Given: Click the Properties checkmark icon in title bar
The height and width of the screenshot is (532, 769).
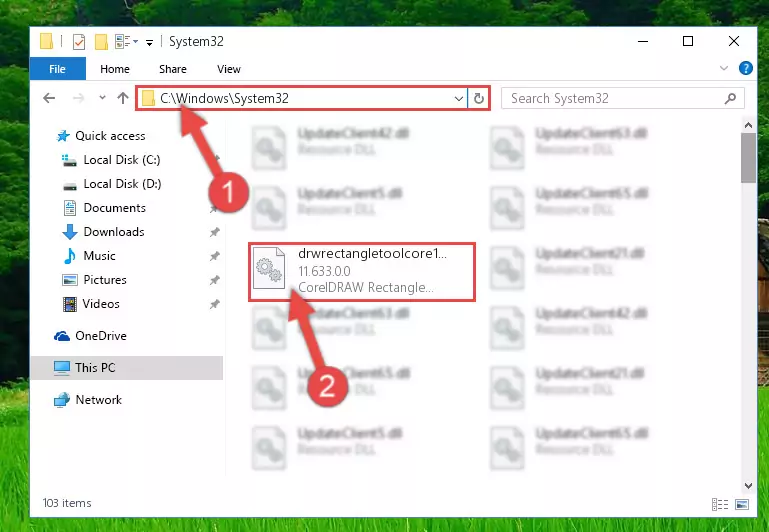Looking at the screenshot, I should (78, 42).
